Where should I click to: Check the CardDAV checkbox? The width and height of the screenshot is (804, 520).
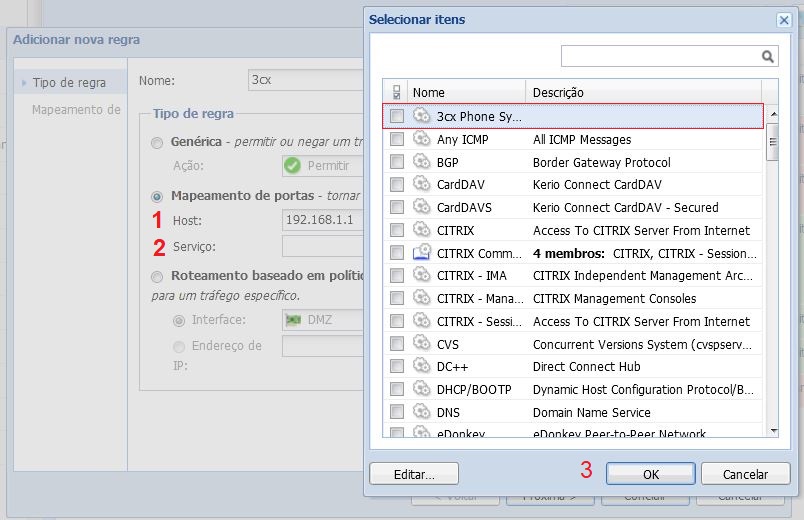point(396,184)
